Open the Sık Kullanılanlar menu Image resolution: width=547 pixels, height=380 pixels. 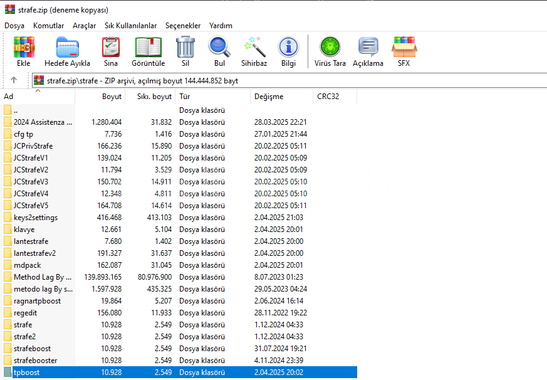coord(130,25)
